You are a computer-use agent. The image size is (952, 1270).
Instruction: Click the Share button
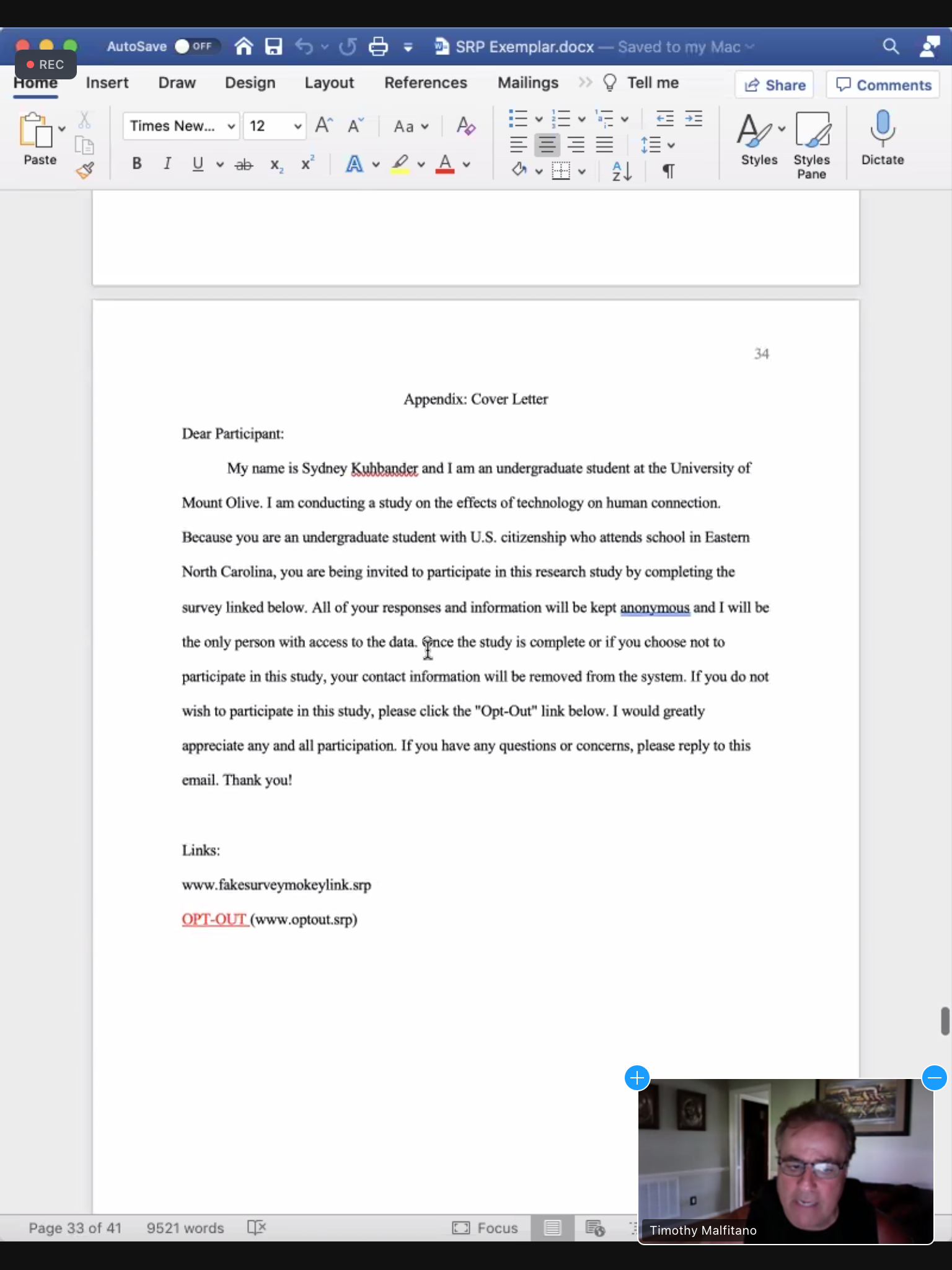coord(775,85)
